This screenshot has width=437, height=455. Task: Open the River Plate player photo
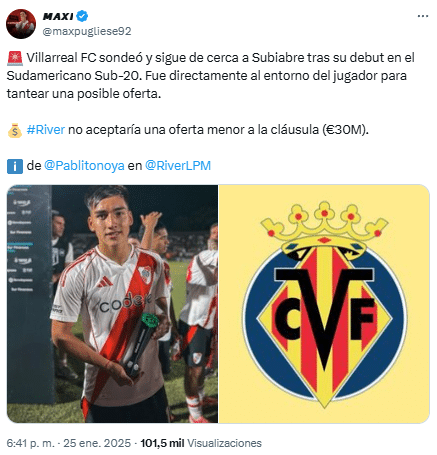pos(112,304)
